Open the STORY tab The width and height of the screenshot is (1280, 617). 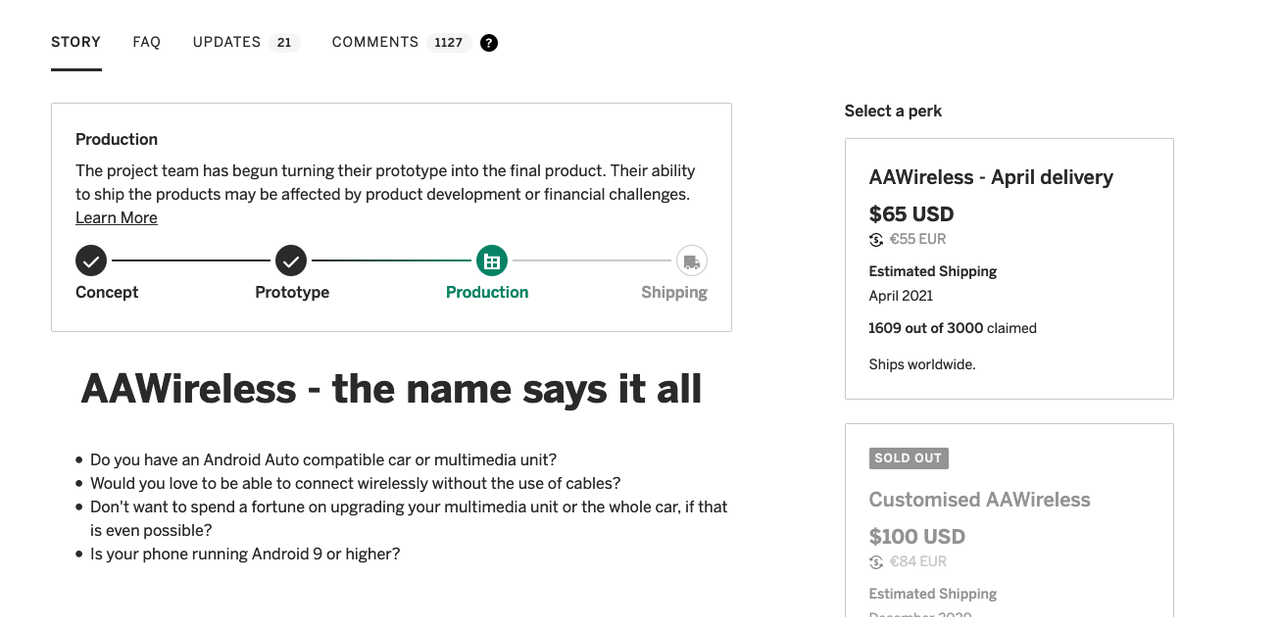coord(76,42)
